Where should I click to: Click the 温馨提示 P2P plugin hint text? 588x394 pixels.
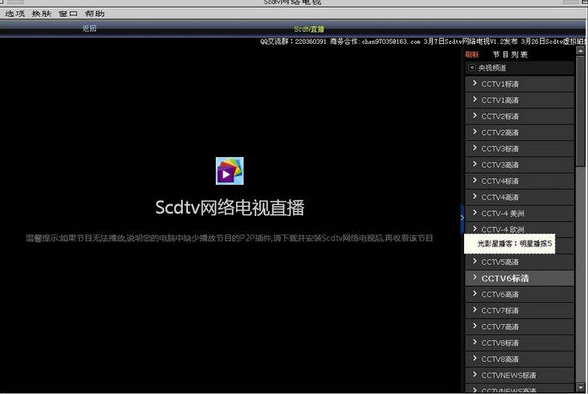coord(229,238)
